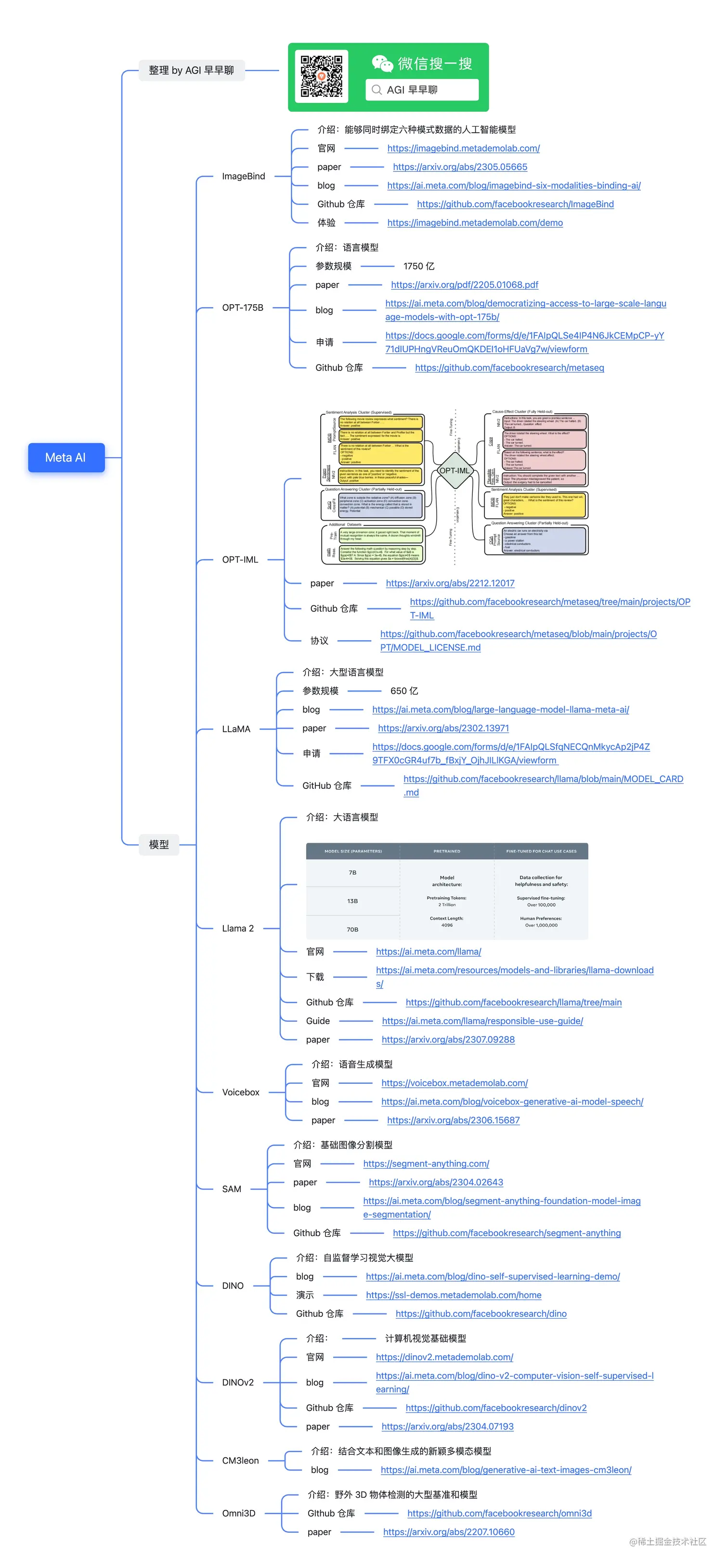The image size is (728, 1568).
Task: Open the imagebind demo link
Action: [475, 223]
